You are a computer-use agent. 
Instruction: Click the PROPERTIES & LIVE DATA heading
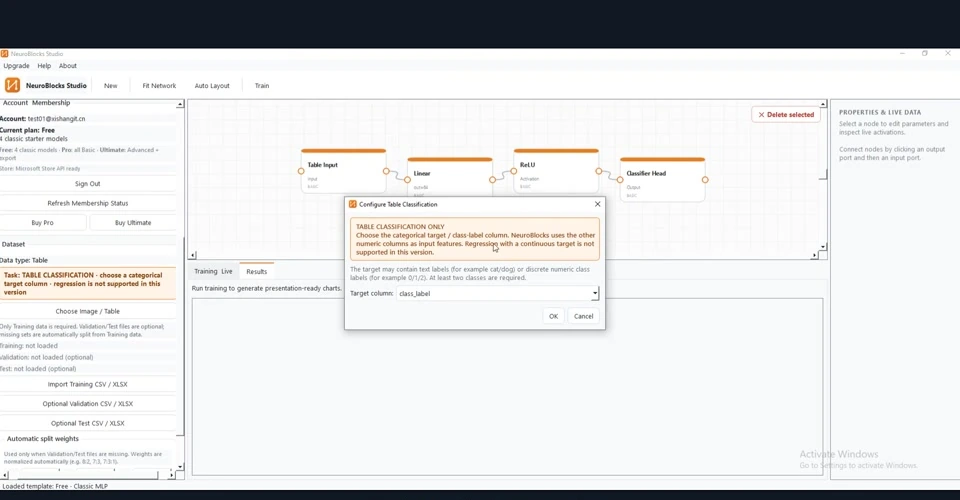point(880,113)
